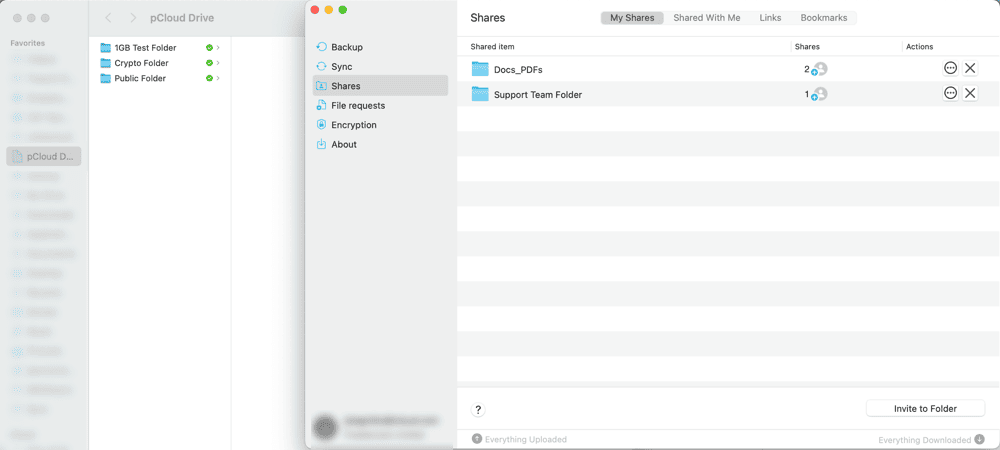This screenshot has height=450, width=1000.
Task: View the 2 users sharing Docs_PDFs
Action: click(816, 69)
